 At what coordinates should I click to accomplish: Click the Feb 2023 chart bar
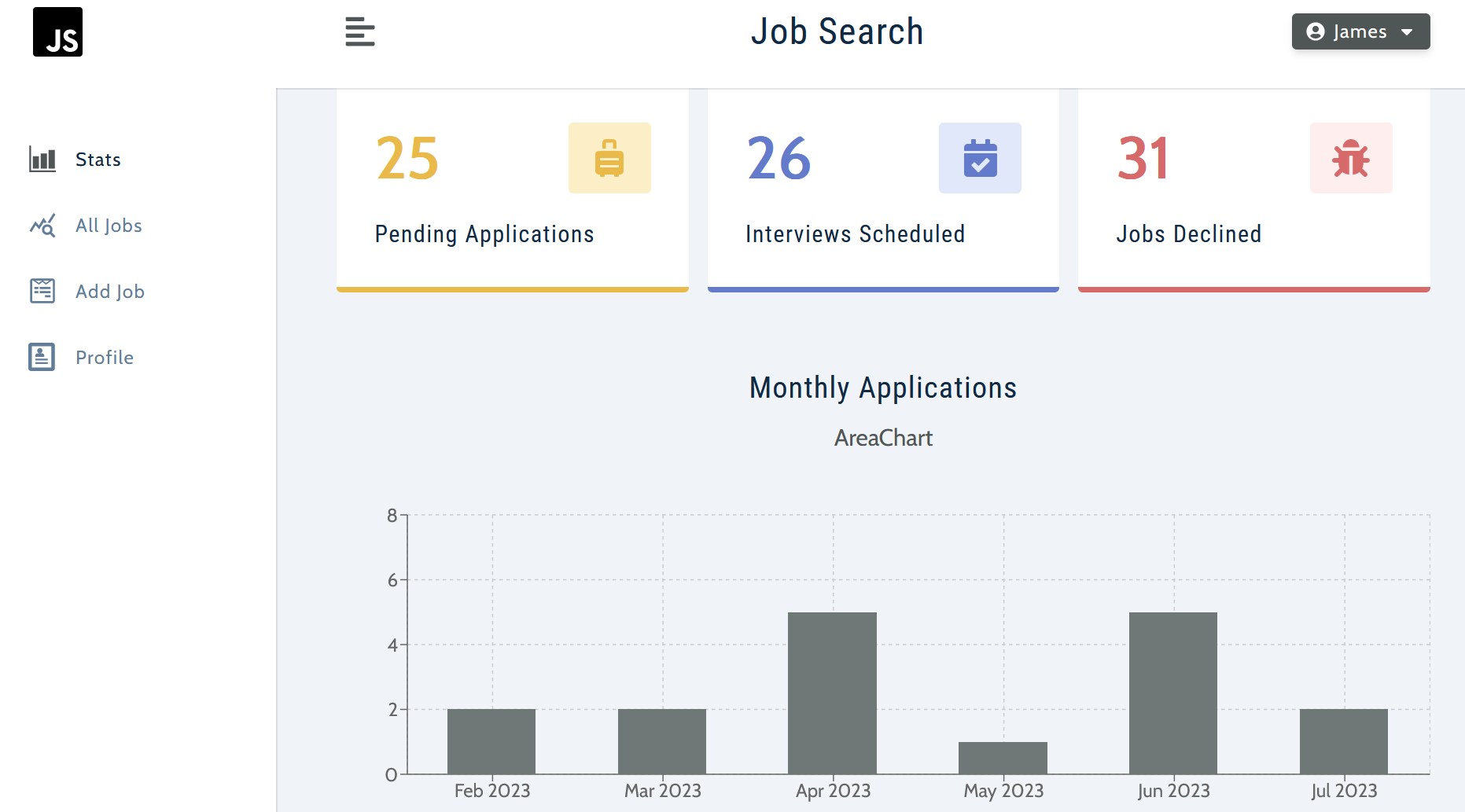(491, 741)
